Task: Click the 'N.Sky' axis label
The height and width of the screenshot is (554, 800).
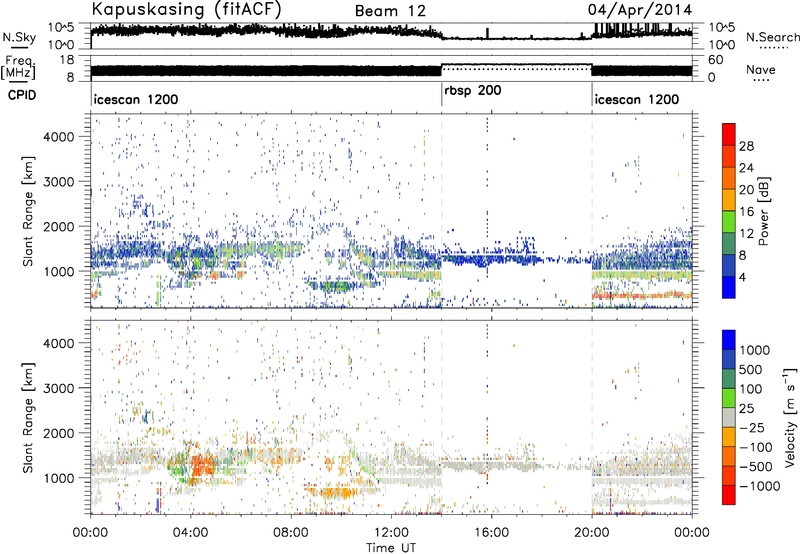Action: pyautogui.click(x=19, y=37)
